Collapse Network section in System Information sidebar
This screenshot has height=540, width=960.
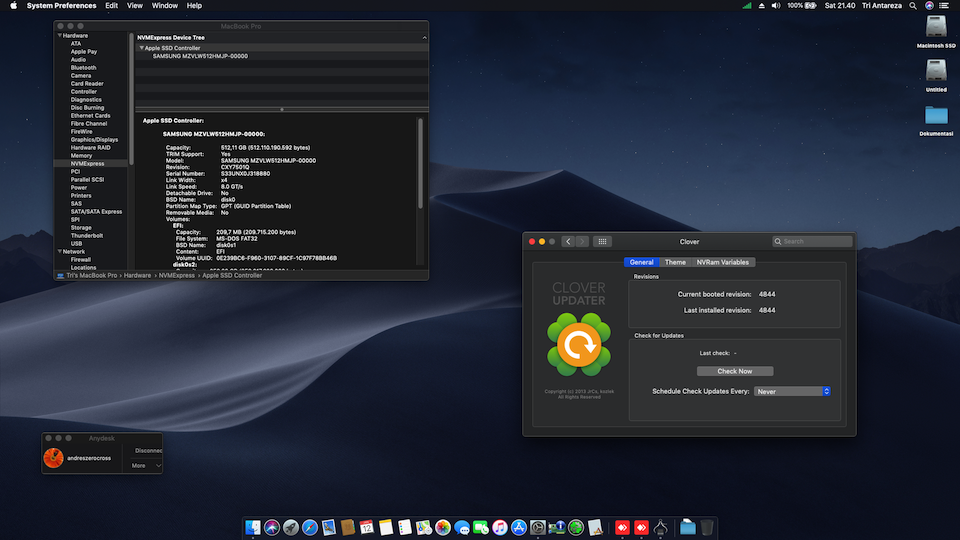tap(59, 252)
